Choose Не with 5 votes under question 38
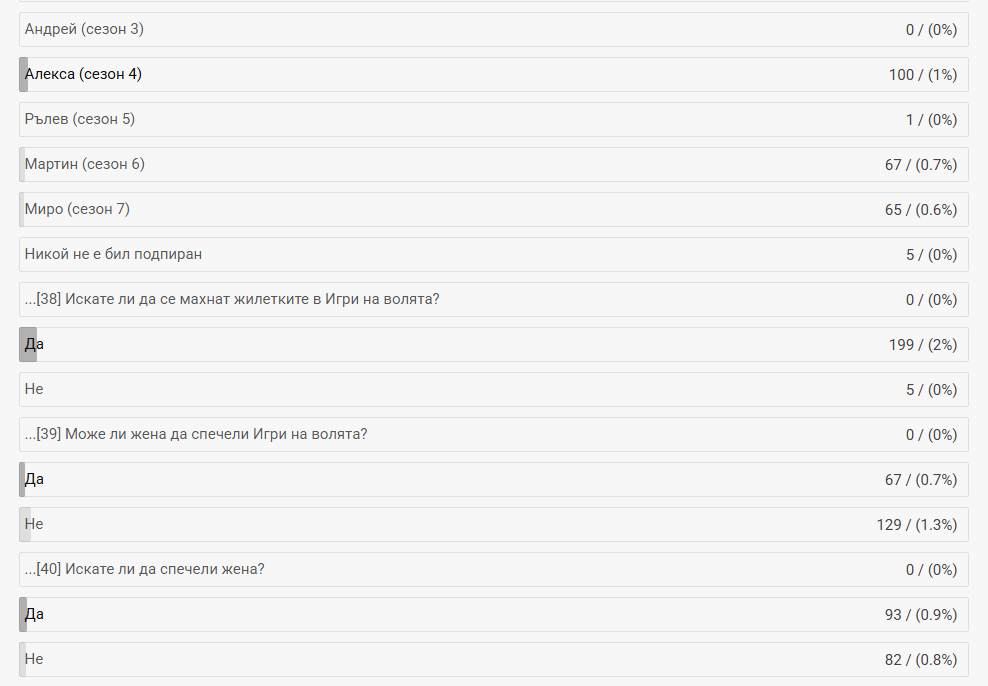 34,389
